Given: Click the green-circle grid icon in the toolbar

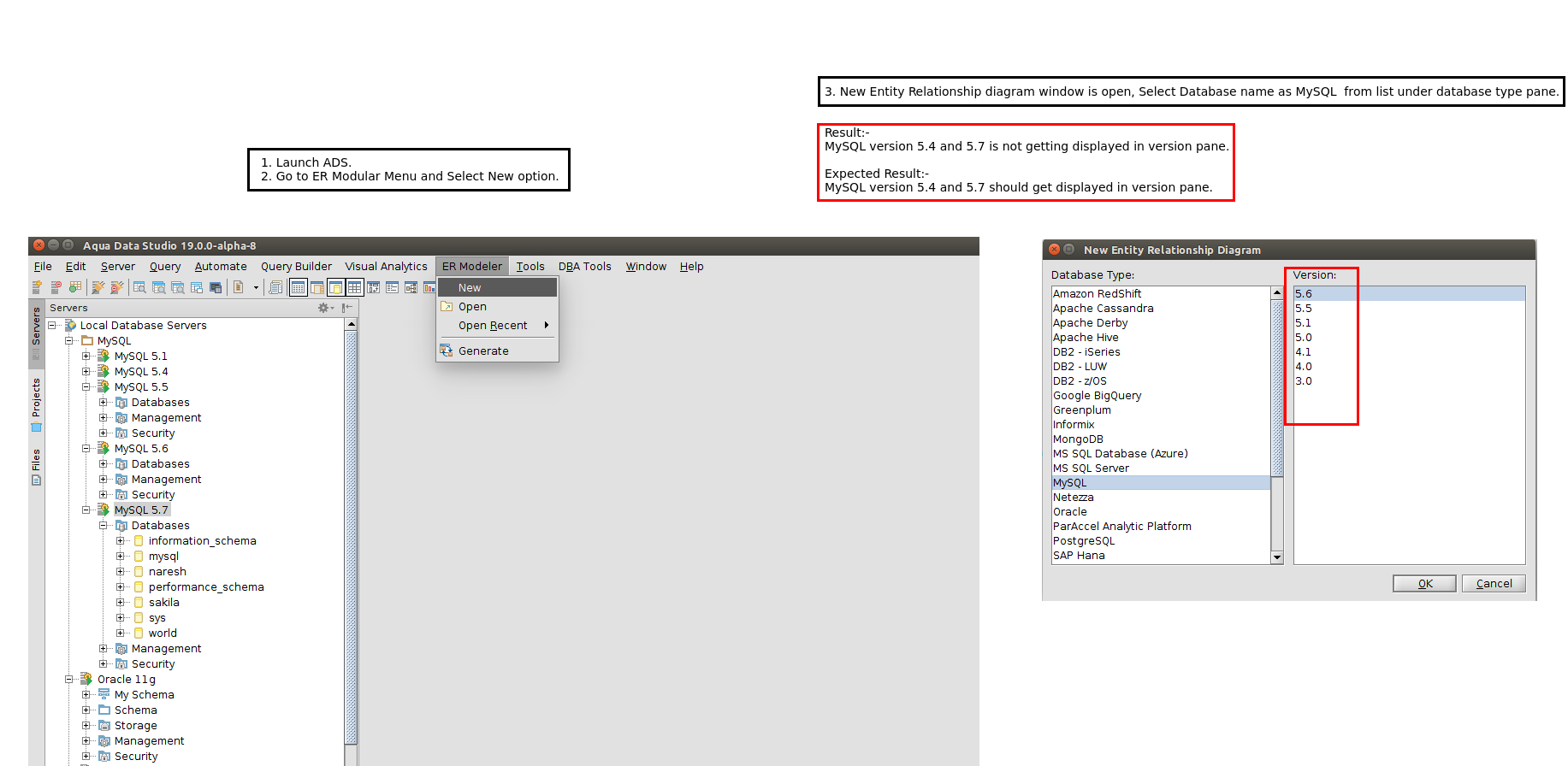Looking at the screenshot, I should [x=74, y=287].
